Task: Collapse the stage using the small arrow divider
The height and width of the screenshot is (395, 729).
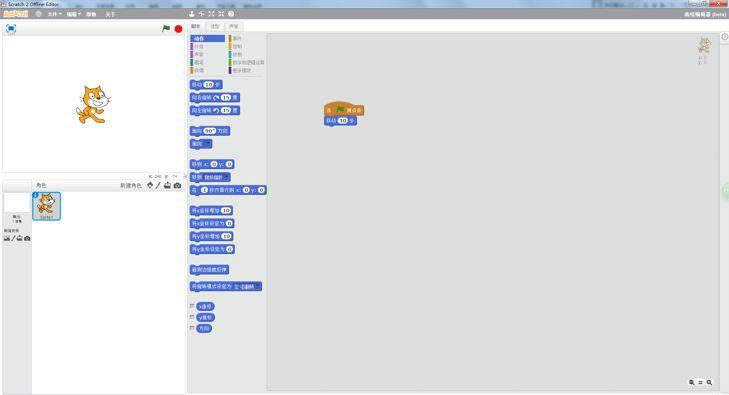Action: [186, 177]
